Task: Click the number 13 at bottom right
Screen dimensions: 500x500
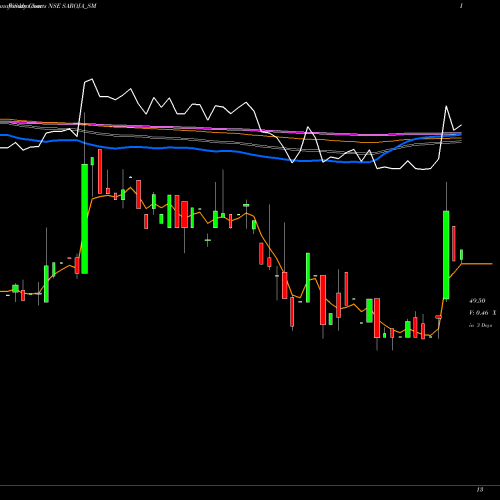Action: click(480, 490)
